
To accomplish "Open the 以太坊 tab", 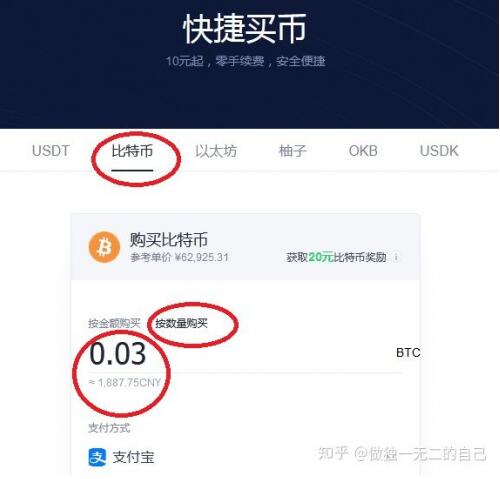I will 216,151.
